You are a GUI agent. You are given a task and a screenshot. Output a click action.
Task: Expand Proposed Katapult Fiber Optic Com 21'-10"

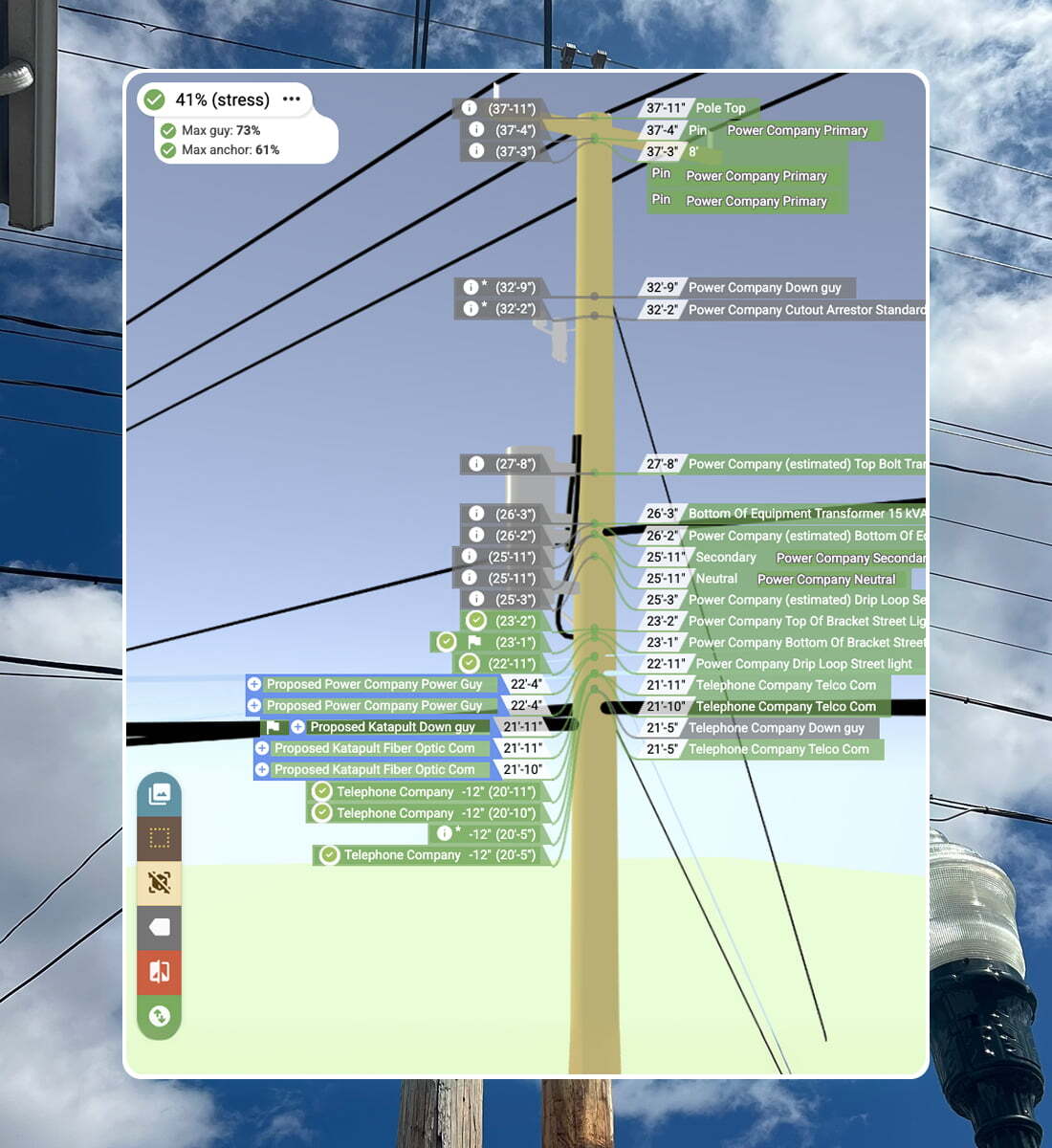pyautogui.click(x=262, y=769)
